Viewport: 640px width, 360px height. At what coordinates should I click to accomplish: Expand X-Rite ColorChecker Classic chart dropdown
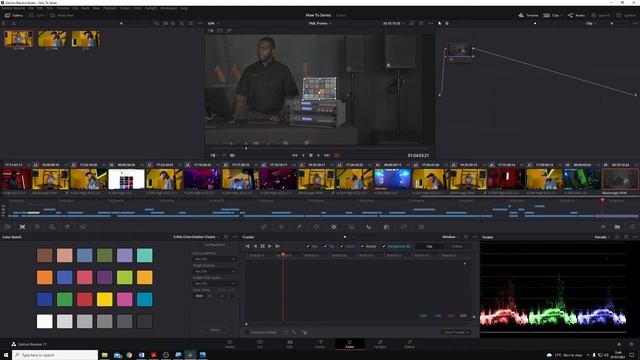196,237
